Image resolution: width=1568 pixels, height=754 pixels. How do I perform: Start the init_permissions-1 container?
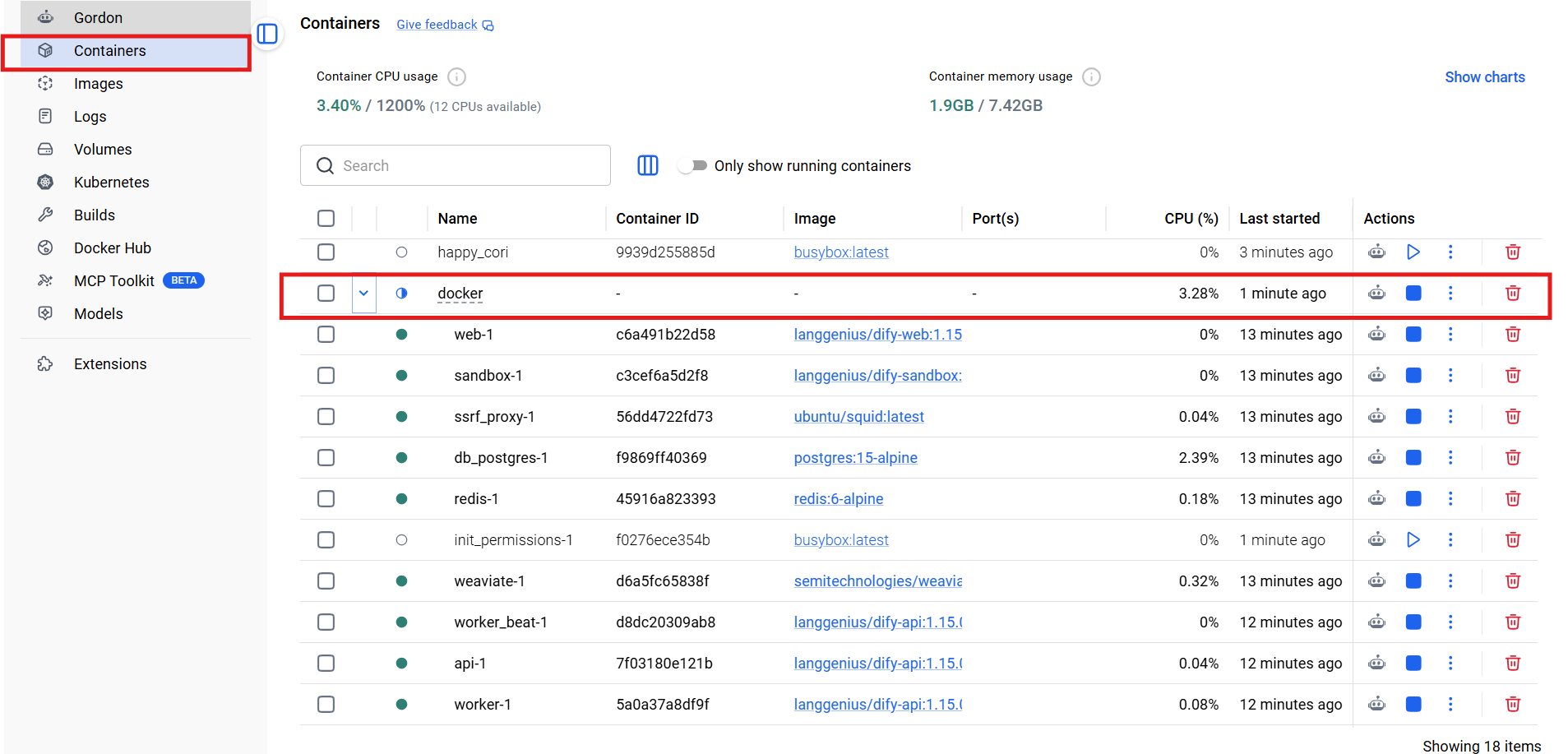[x=1413, y=539]
